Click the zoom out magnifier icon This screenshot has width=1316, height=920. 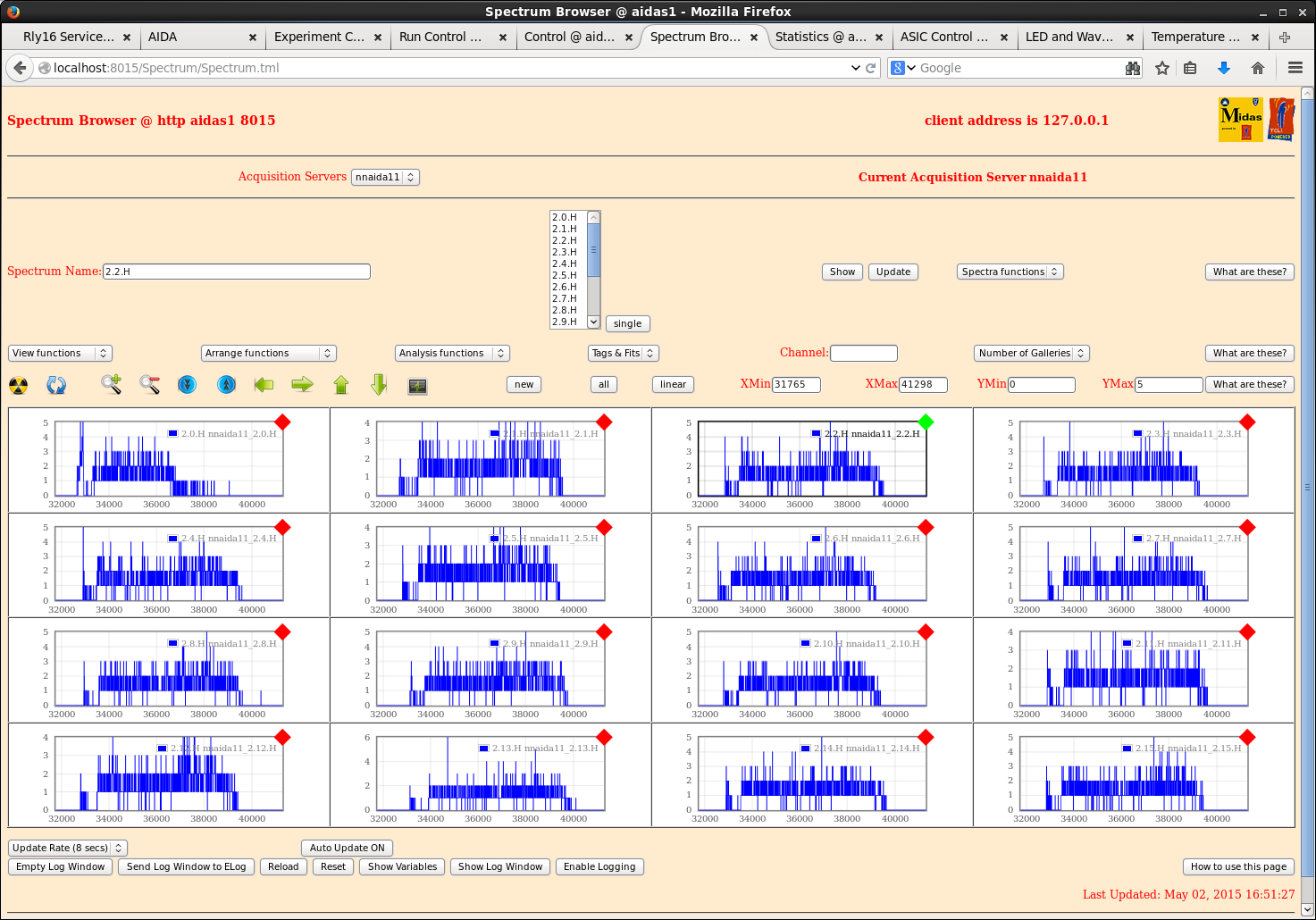[149, 385]
